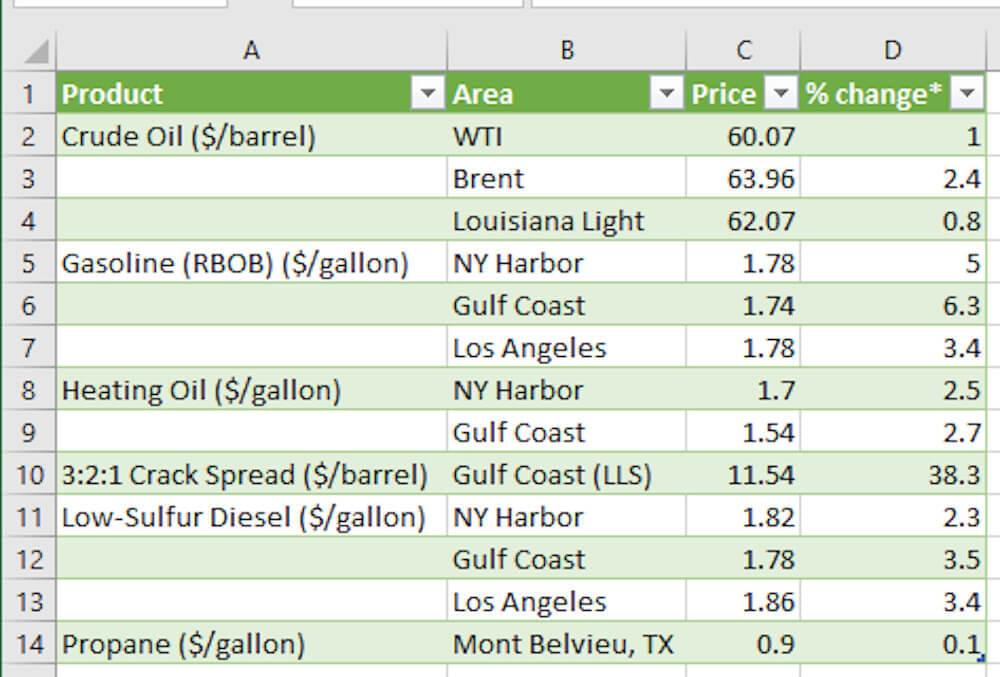Select row 10 header
This screenshot has width=1000, height=677.
28,475
